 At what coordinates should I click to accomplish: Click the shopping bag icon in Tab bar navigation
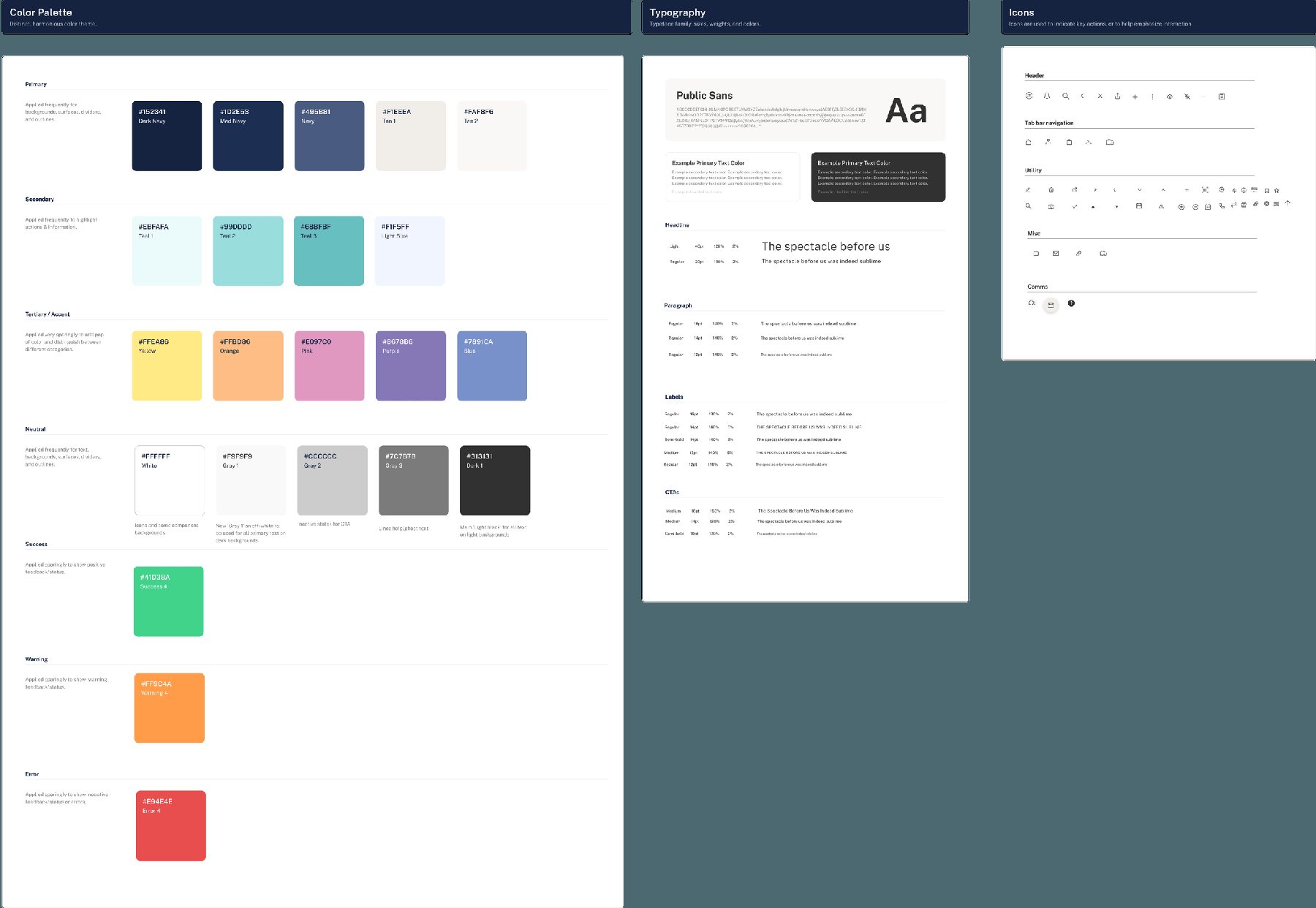click(x=1069, y=142)
